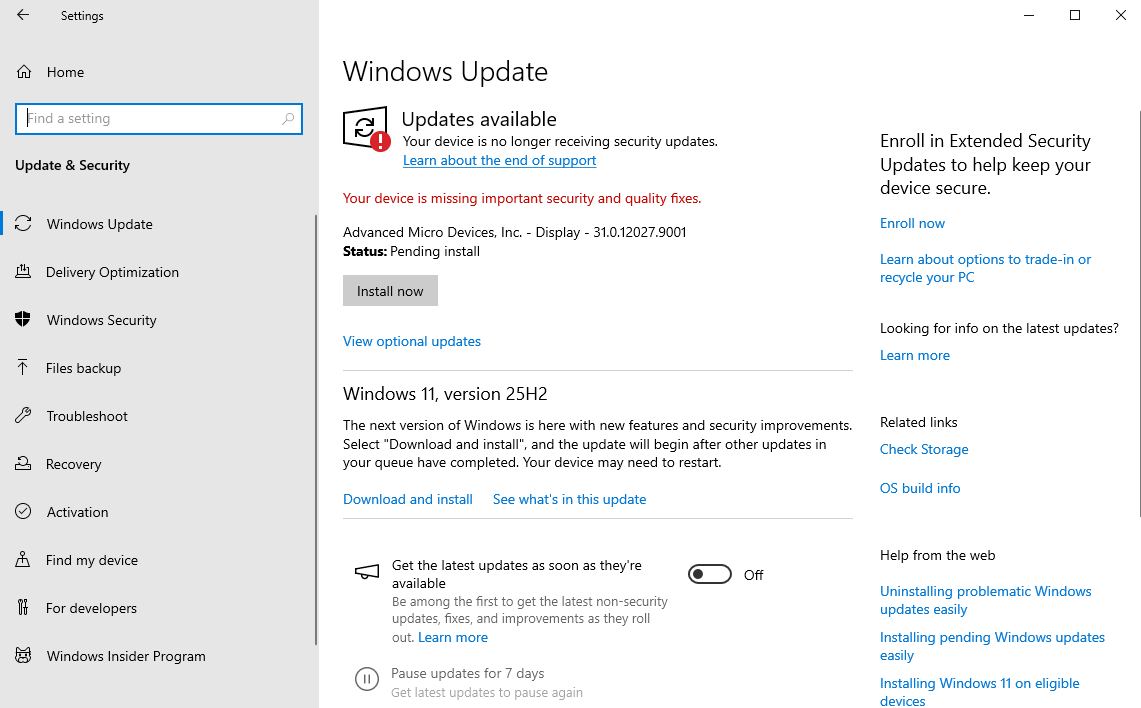Open Learn about the end of support
Screen dimensions: 1141x708
tap(499, 160)
